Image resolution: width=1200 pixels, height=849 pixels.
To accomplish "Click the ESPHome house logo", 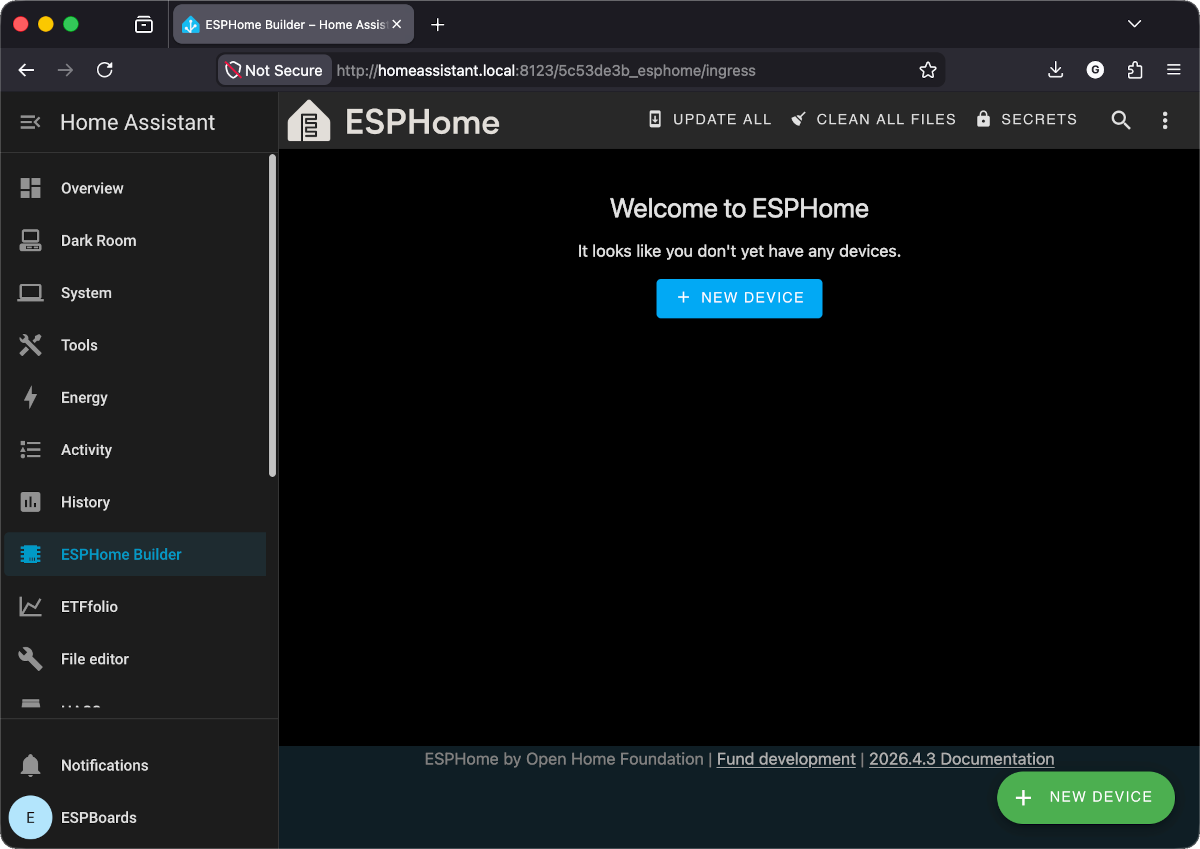I will 309,121.
